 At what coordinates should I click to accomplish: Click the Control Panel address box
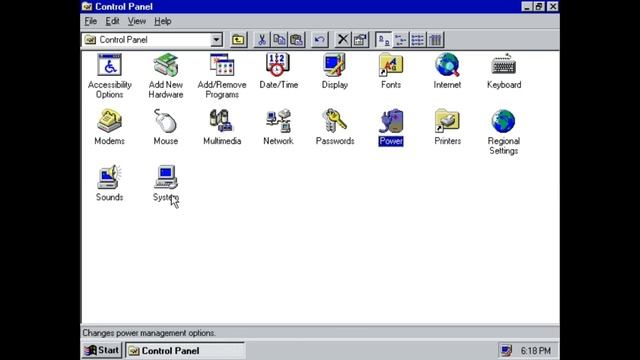pos(152,40)
